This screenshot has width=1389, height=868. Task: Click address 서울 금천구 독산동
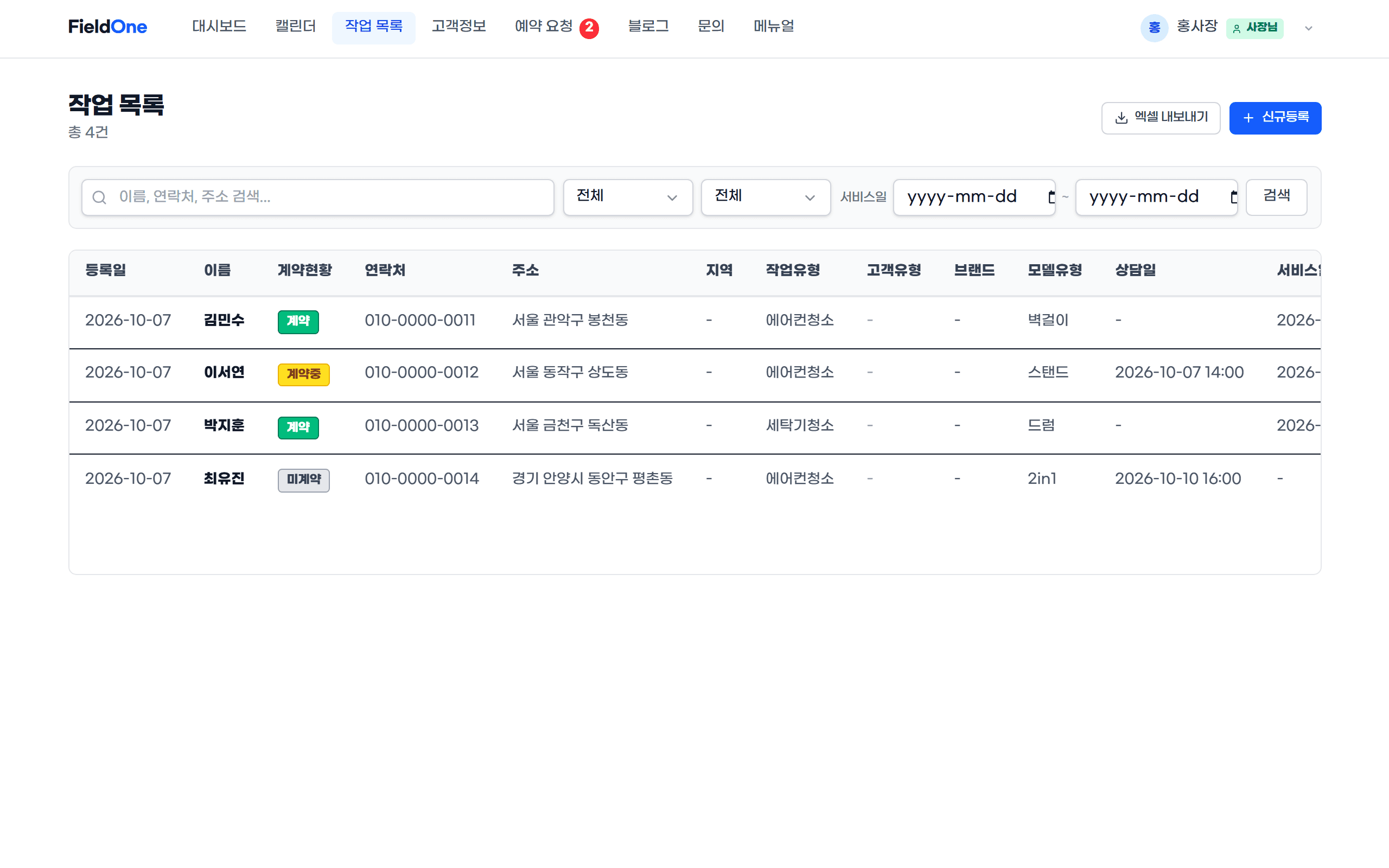pos(570,426)
